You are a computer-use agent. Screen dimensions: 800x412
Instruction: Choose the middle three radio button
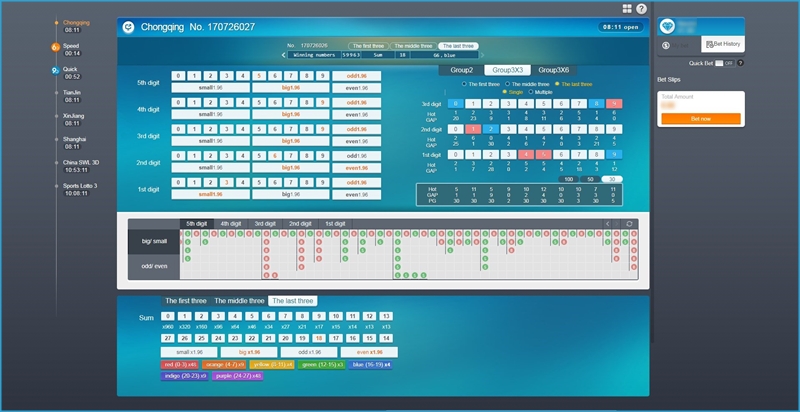(508, 84)
